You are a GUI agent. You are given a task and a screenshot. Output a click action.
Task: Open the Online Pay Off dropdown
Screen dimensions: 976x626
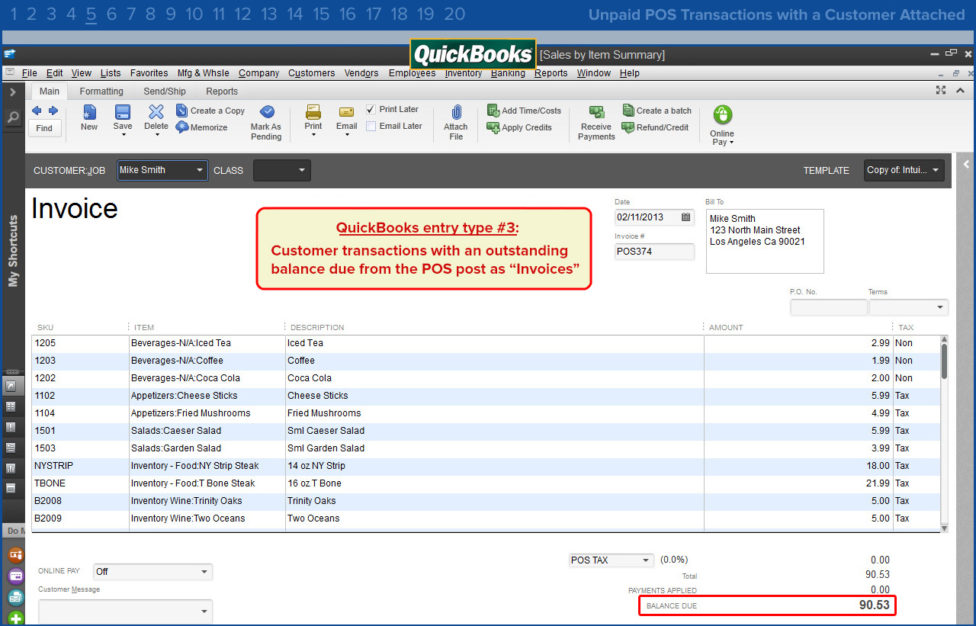pos(204,571)
